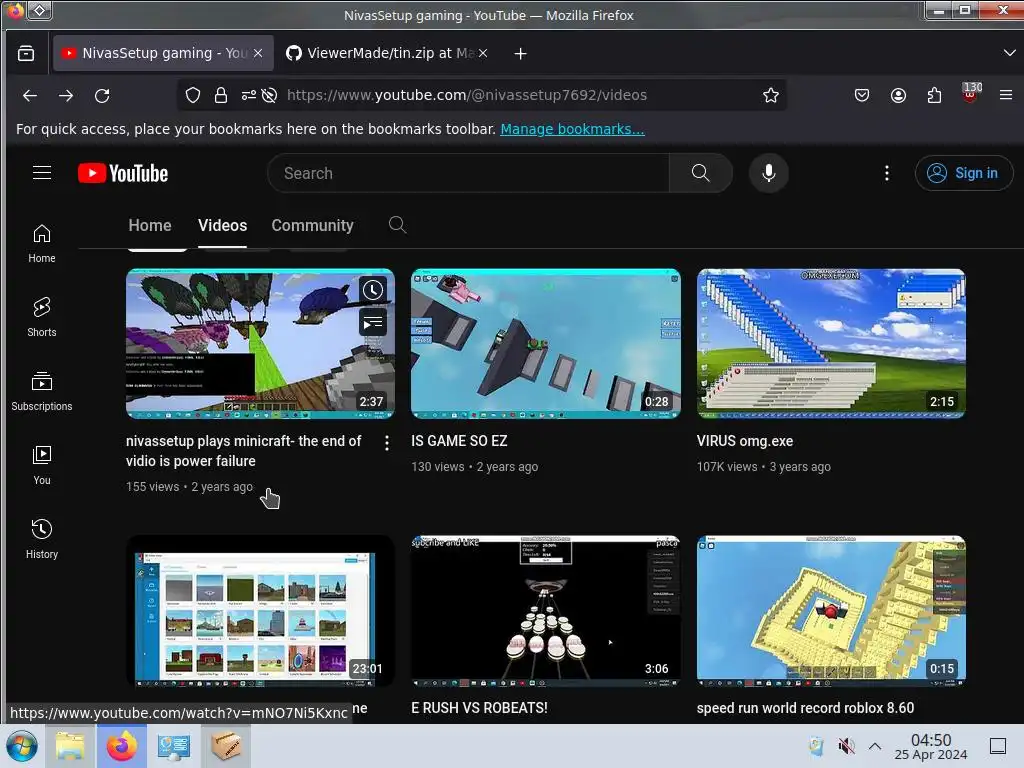1024x768 pixels.
Task: Open Shorts in the sidebar
Action: click(x=42, y=317)
